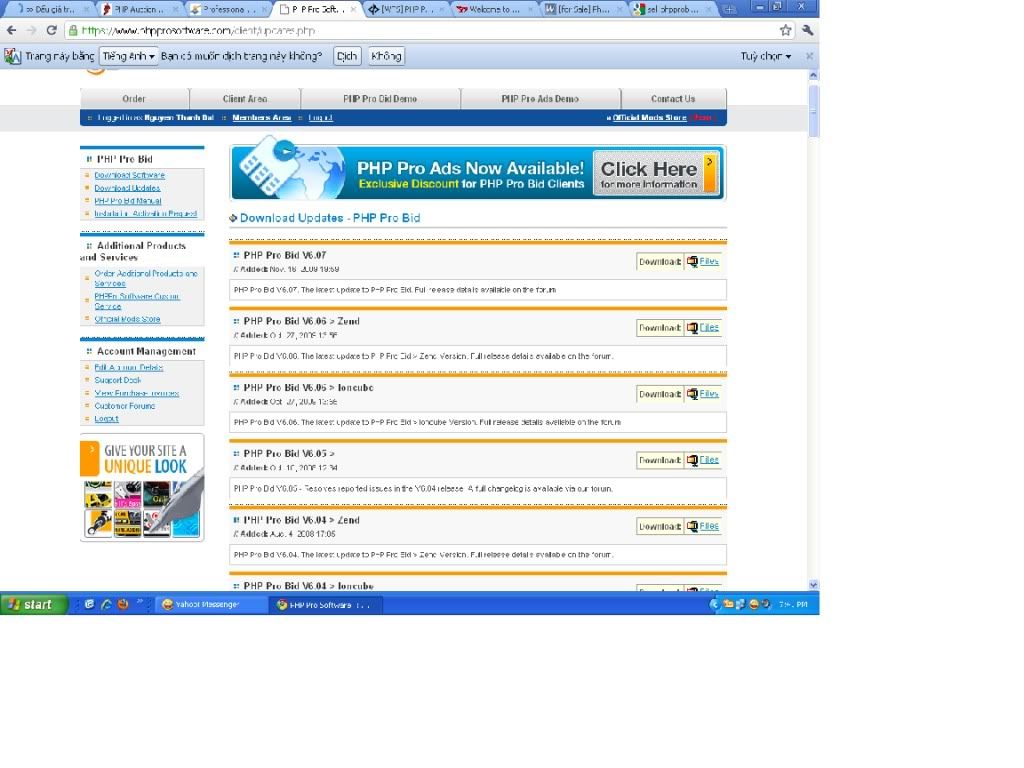1024x768 pixels.
Task: Click the 'Không' button in the translate bar
Action: pyautogui.click(x=386, y=56)
